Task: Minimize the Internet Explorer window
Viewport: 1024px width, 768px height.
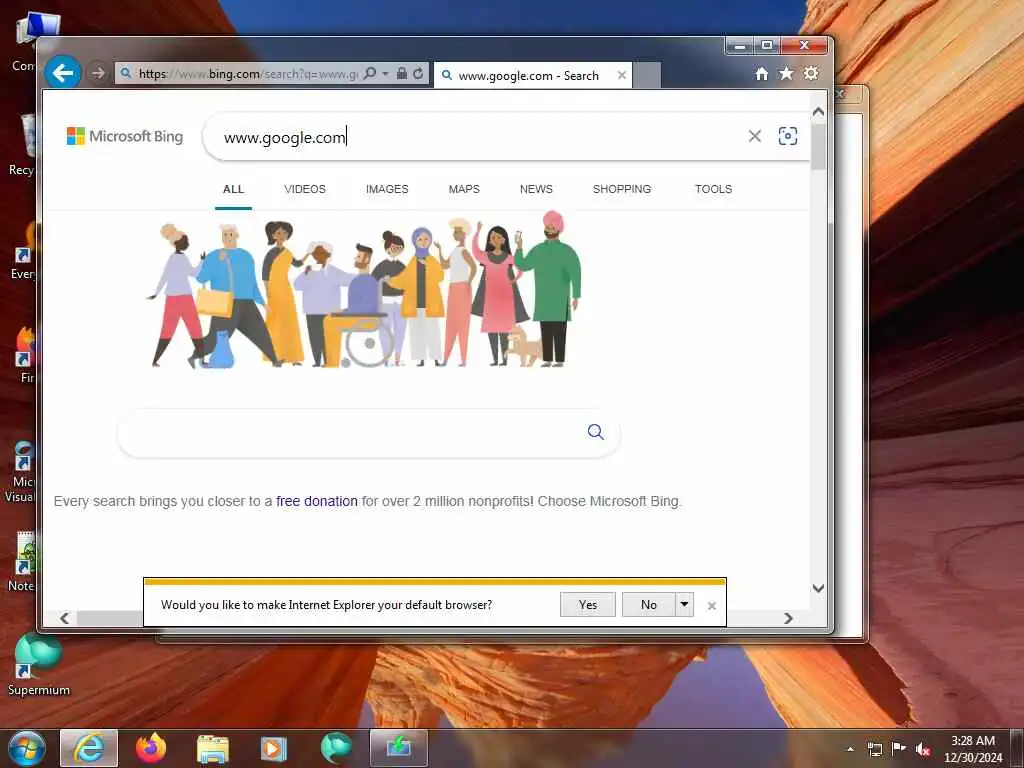Action: point(739,46)
